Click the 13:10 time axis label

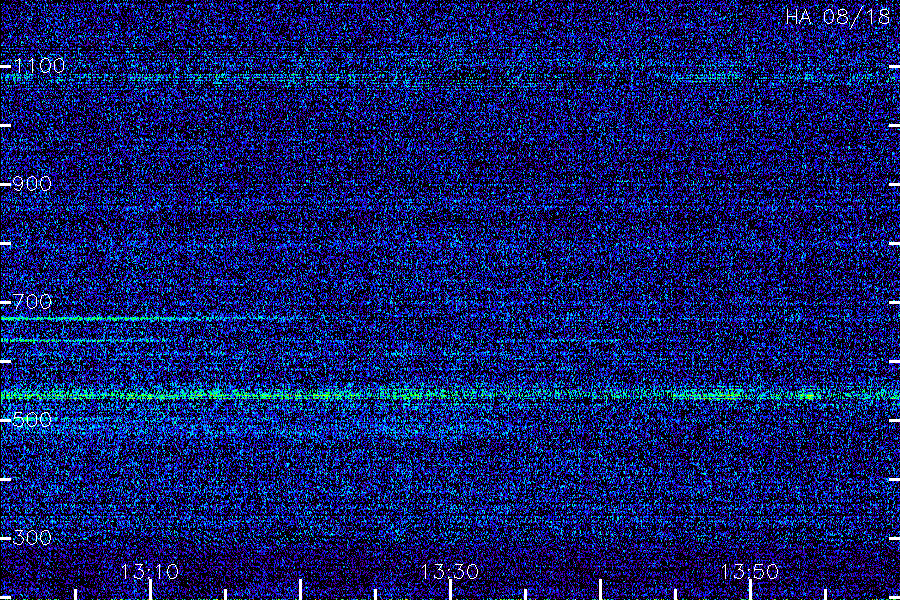pos(150,571)
